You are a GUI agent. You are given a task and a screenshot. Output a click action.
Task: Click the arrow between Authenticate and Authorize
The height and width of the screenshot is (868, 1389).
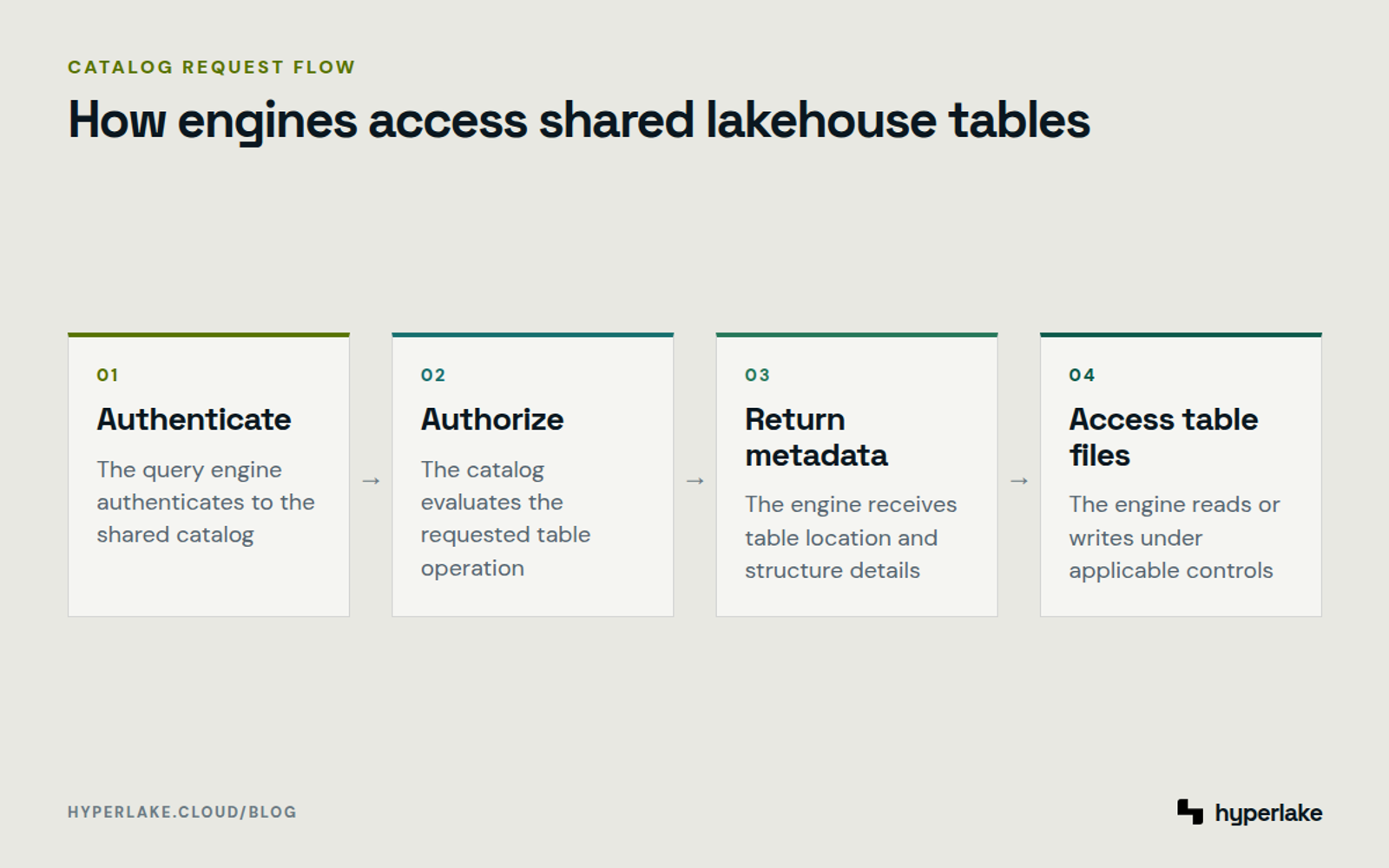click(371, 481)
